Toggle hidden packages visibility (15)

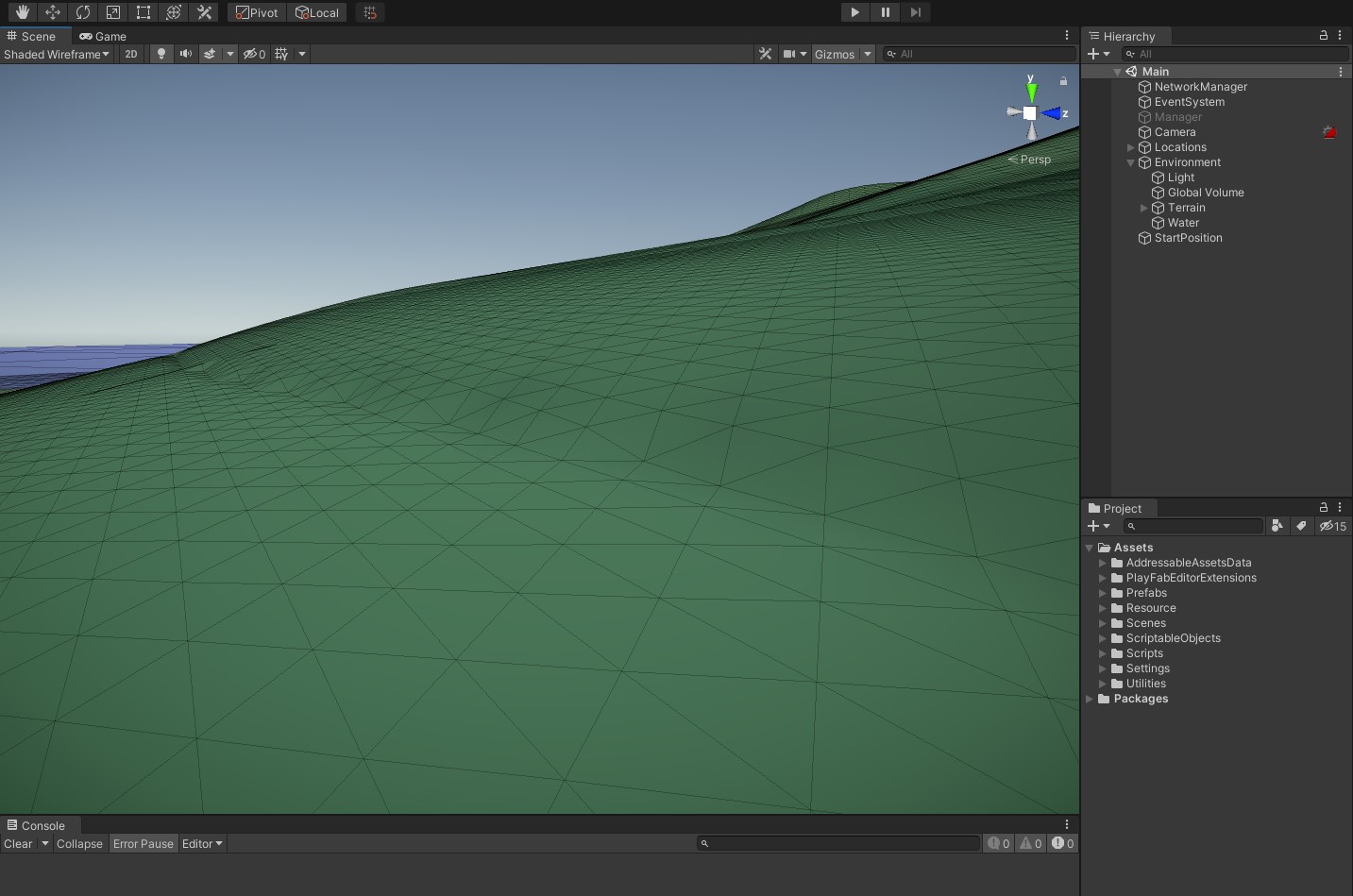click(1333, 526)
